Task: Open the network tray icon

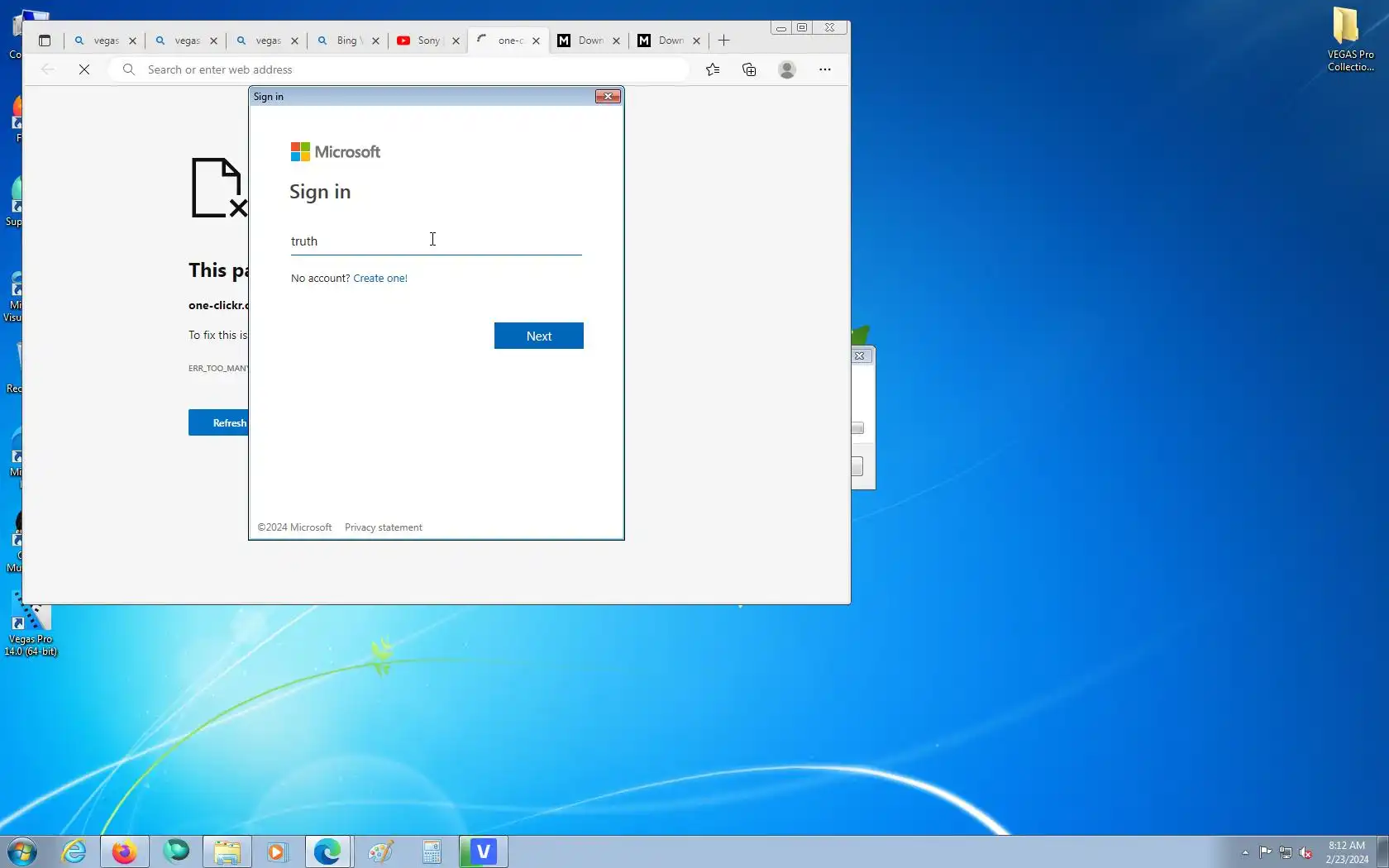Action: [x=1286, y=852]
